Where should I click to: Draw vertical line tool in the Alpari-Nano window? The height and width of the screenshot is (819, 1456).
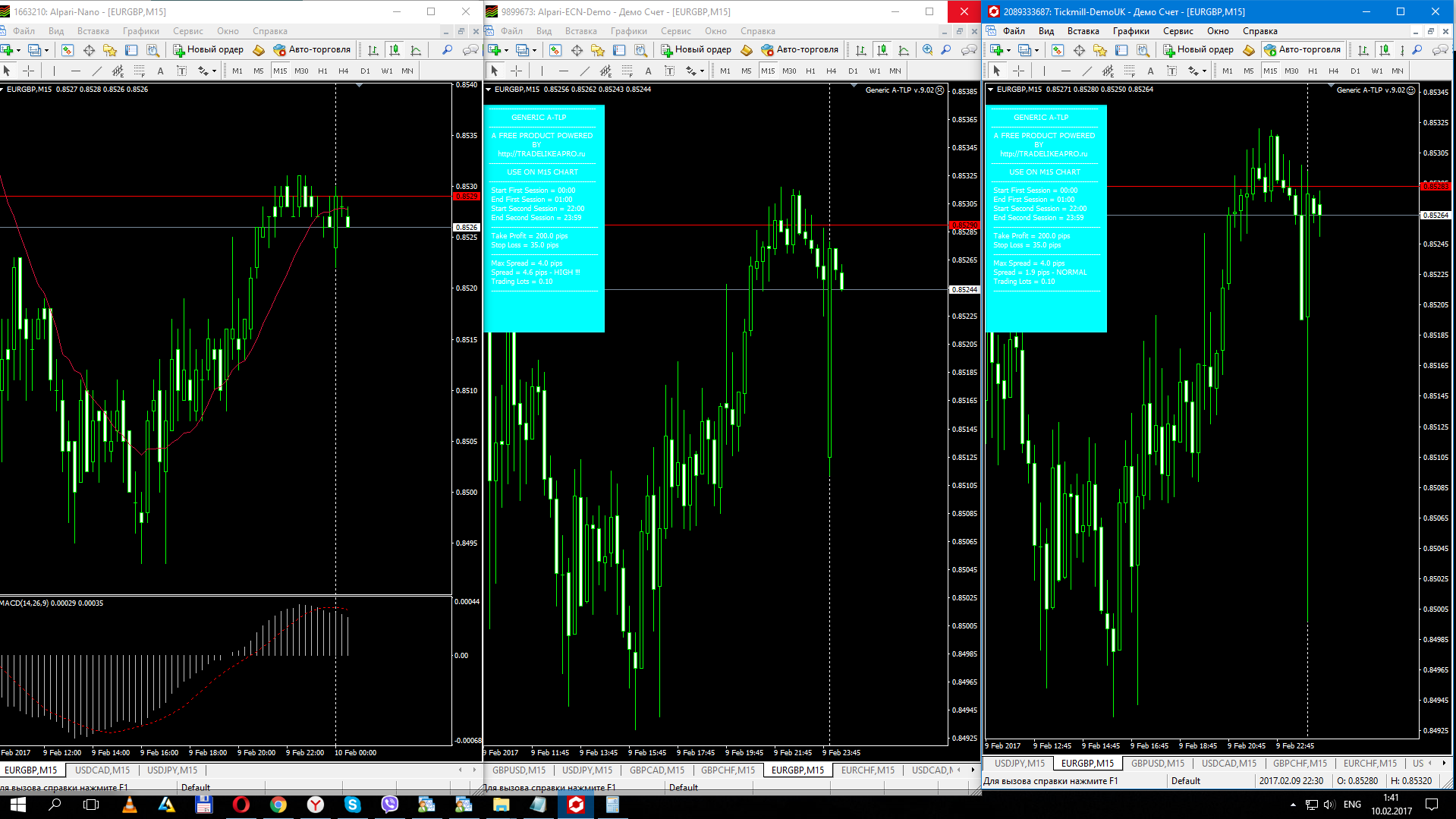tap(54, 71)
